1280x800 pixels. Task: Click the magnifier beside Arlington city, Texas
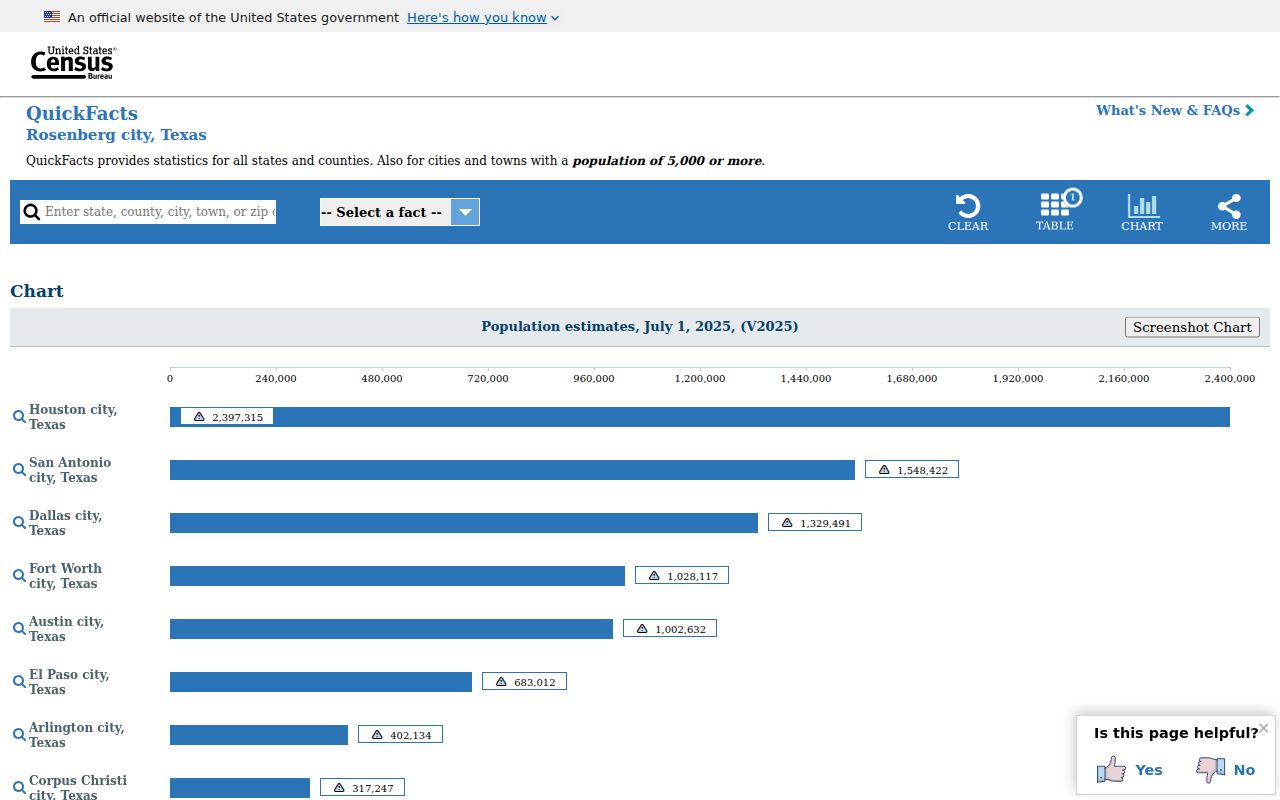point(19,735)
